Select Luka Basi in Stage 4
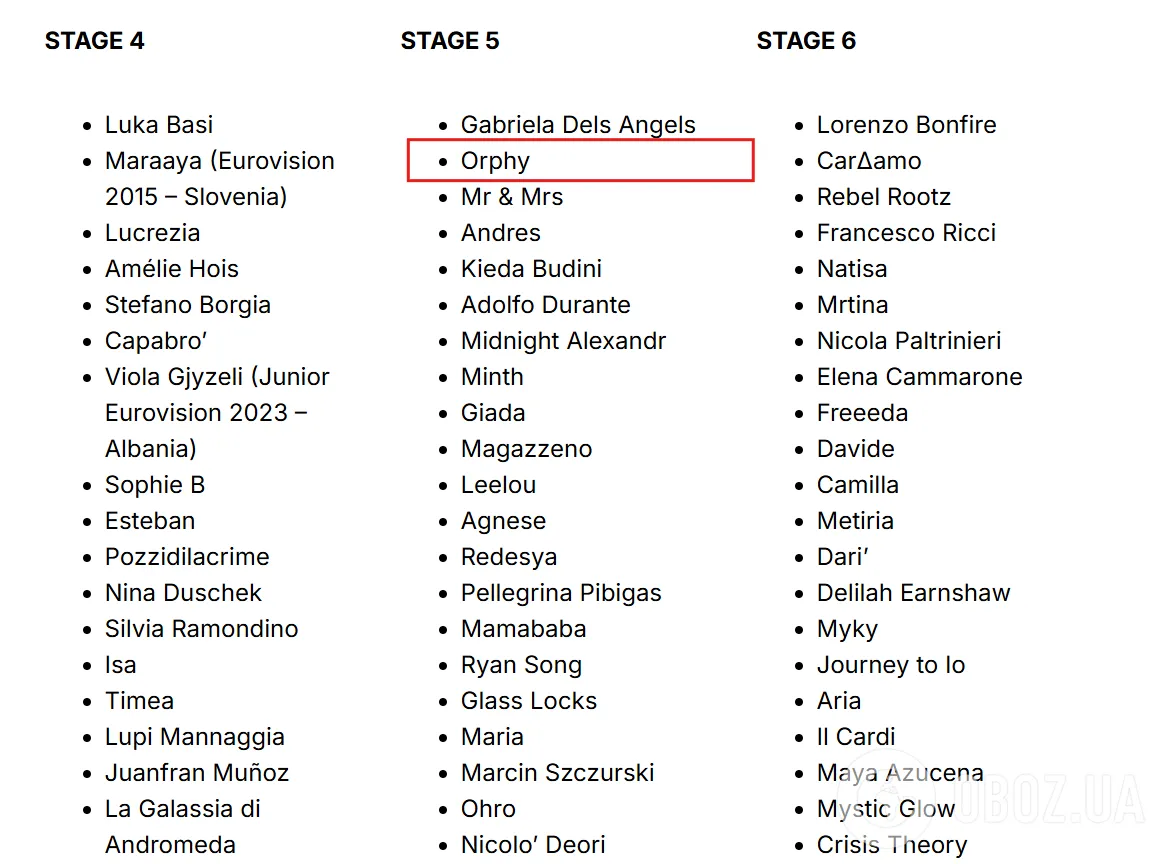Image resolution: width=1164 pixels, height=864 pixels. pos(159,125)
